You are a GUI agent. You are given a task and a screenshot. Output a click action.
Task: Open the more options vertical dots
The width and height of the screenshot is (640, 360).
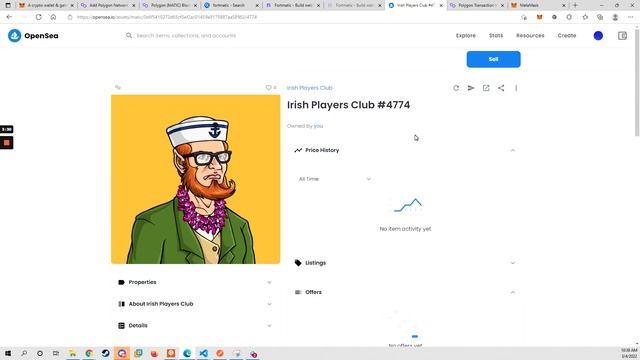click(516, 88)
